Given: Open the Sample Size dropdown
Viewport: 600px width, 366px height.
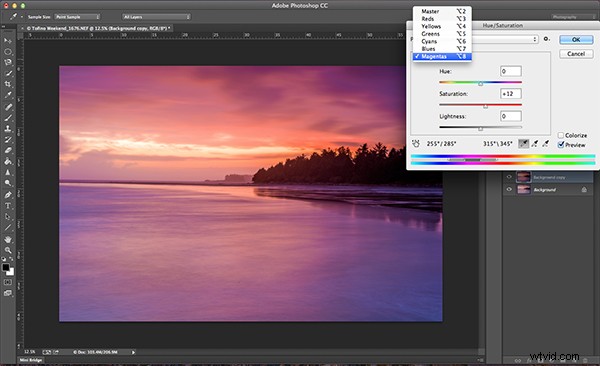Looking at the screenshot, I should pos(77,17).
